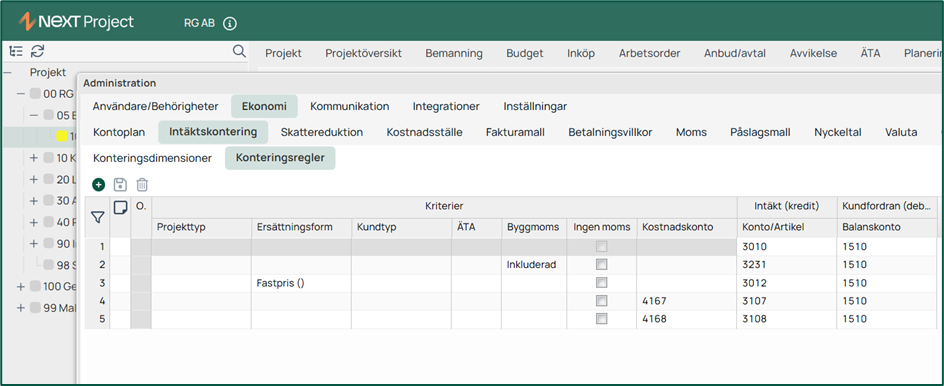This screenshot has height=386, width=944.
Task: Check the box beside 100 Ge project
Action: [x=36, y=286]
